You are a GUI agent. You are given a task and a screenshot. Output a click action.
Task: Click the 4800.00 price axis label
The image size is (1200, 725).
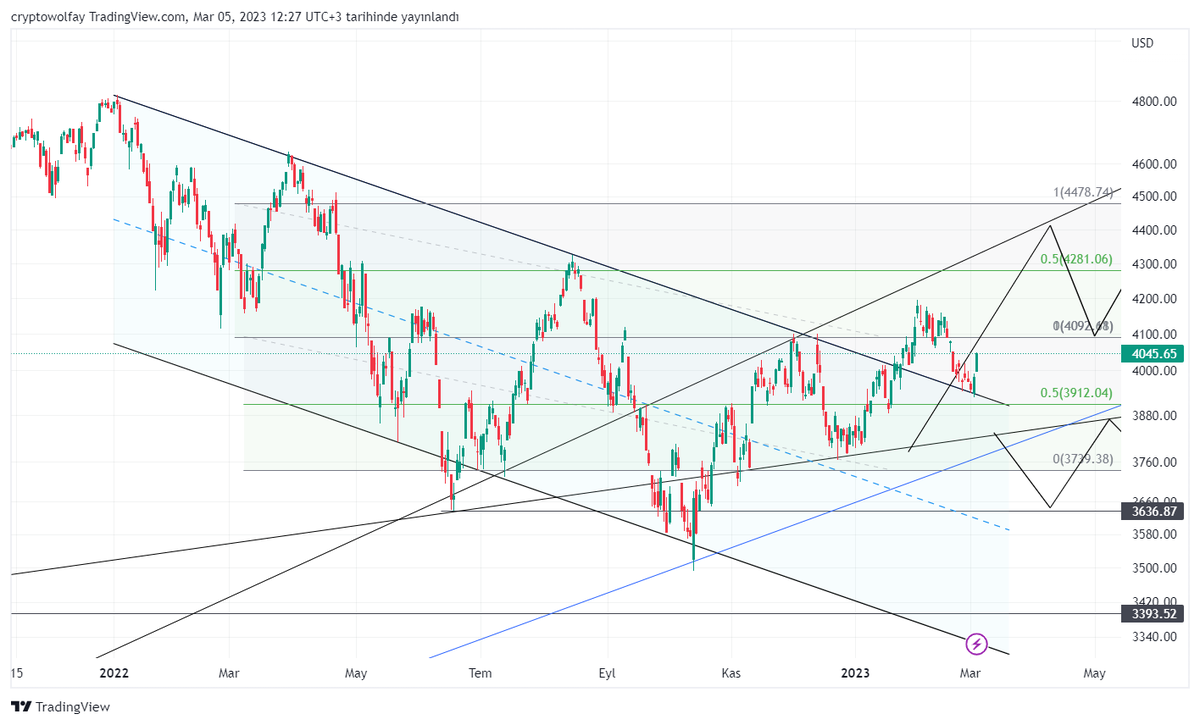[1153, 102]
